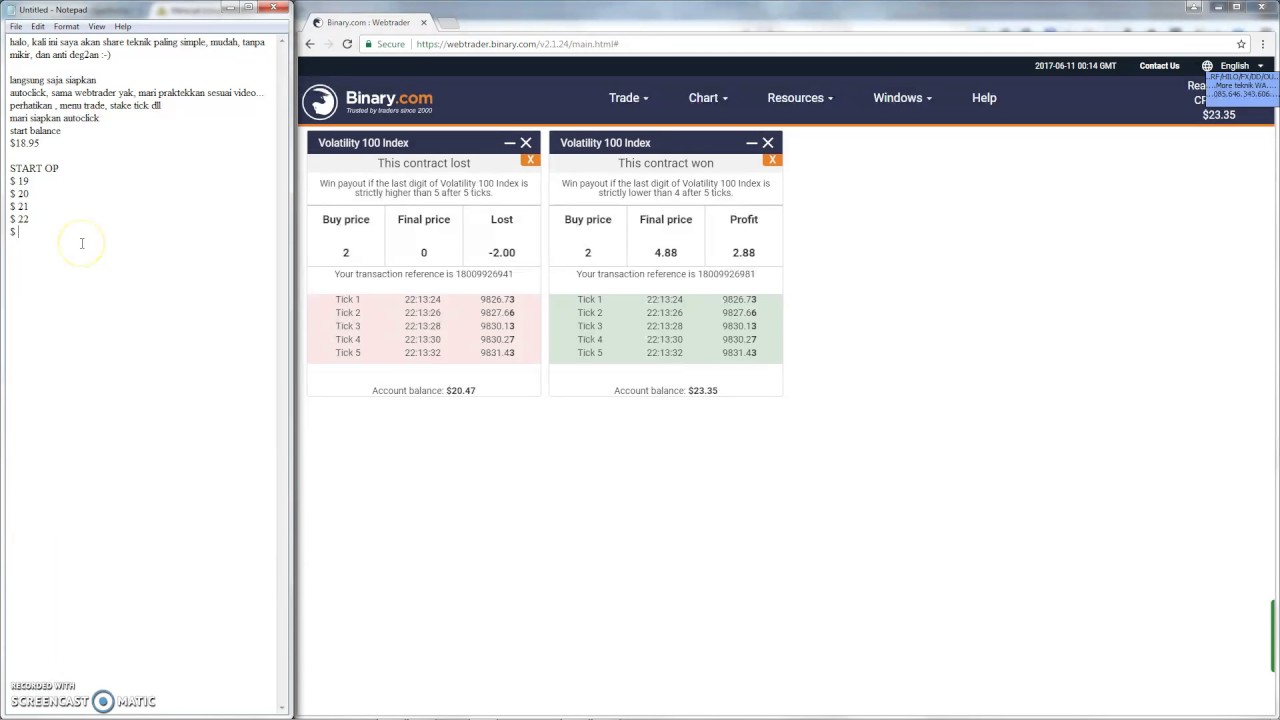Click the browser back arrow
This screenshot has width=1280, height=720.
[x=310, y=44]
